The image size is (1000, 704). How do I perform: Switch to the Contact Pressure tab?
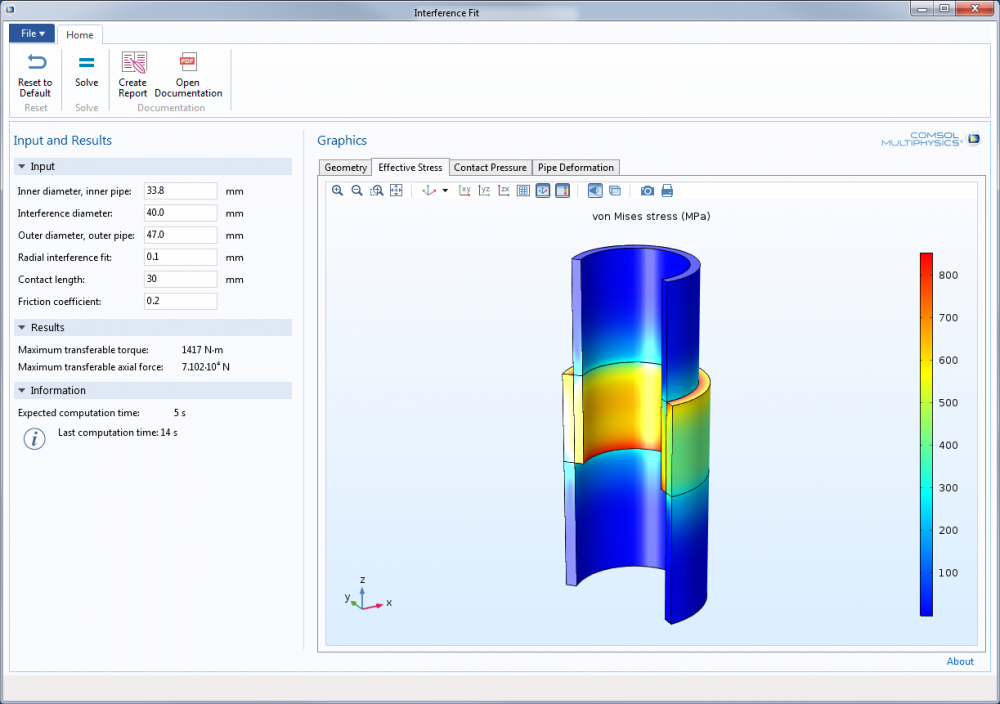coord(490,168)
